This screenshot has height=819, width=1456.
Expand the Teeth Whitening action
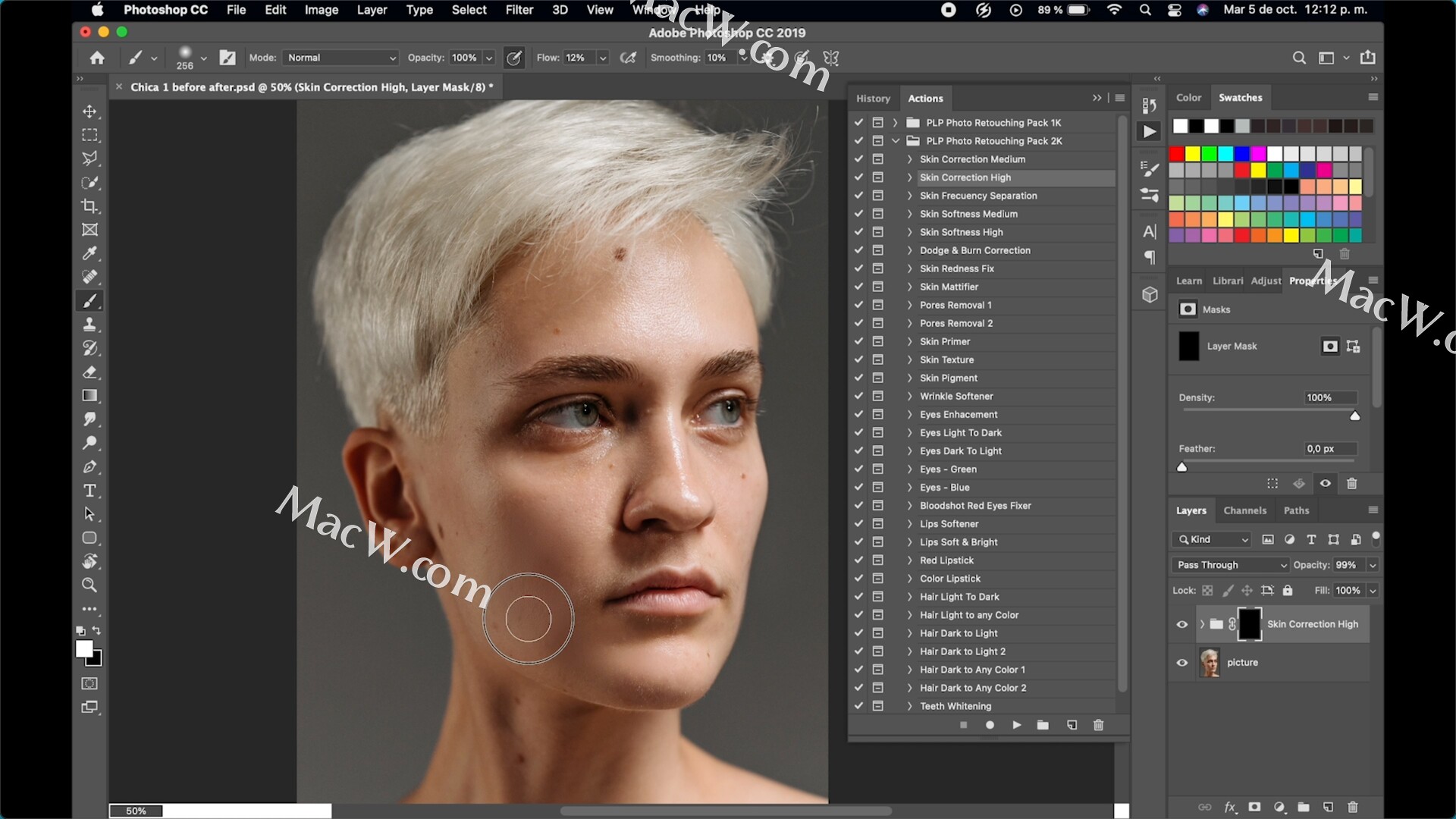(x=909, y=706)
